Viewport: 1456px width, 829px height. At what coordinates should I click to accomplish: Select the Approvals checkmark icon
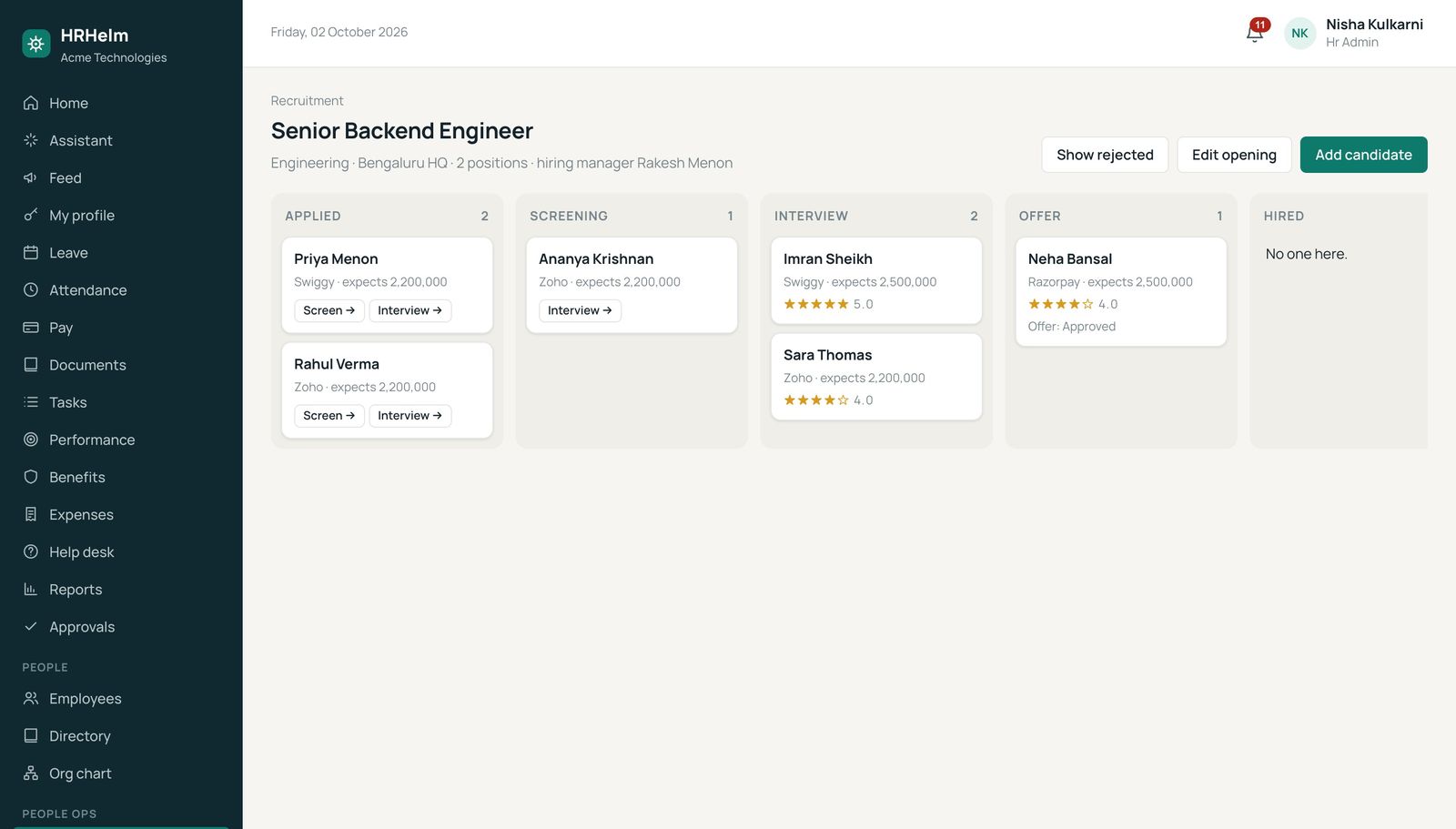[31, 626]
